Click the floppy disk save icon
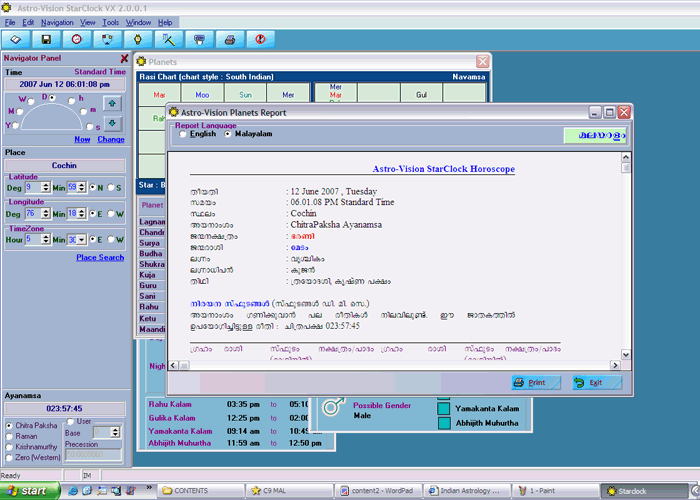Screen dimensions: 700x500 tap(46, 40)
